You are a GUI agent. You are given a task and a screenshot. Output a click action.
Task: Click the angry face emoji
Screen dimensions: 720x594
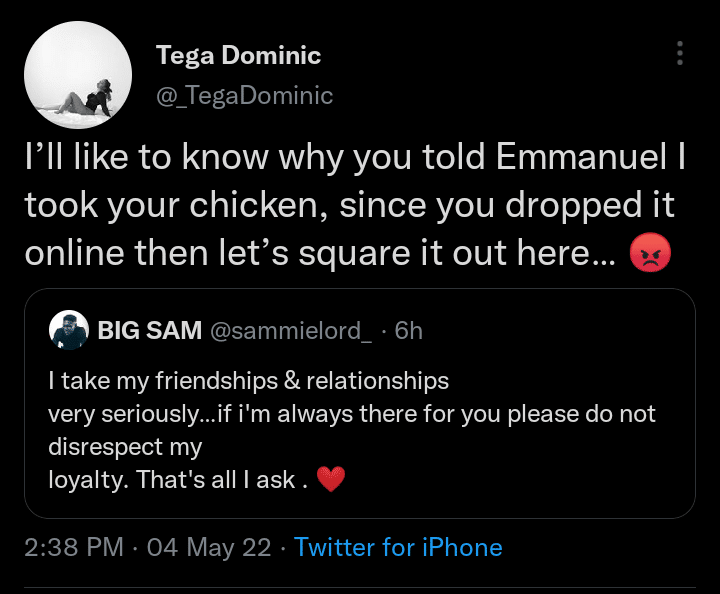coord(650,257)
